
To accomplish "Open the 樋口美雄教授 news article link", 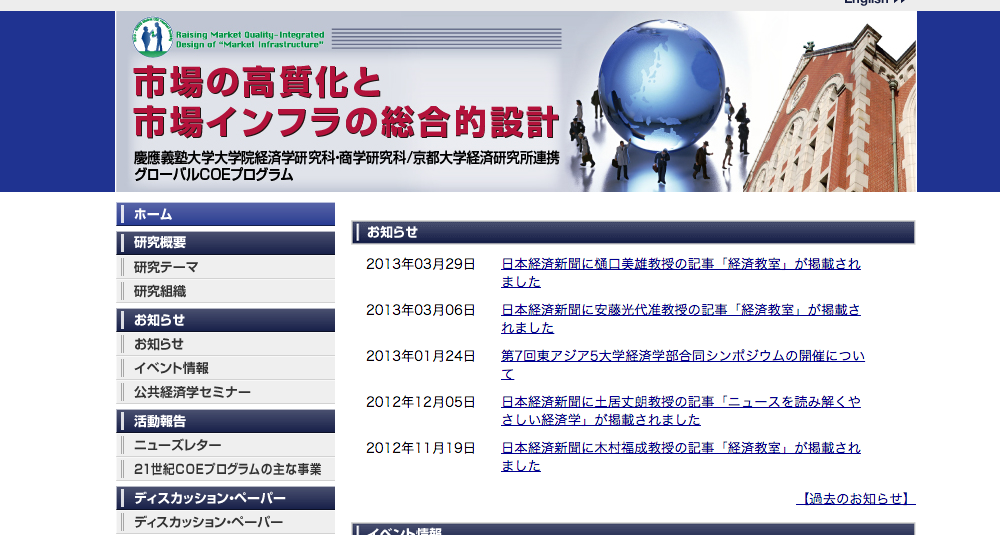I will (x=680, y=273).
